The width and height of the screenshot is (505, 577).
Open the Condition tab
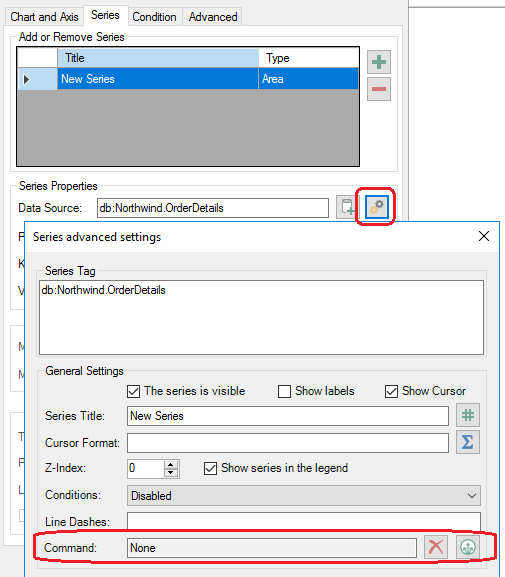154,17
